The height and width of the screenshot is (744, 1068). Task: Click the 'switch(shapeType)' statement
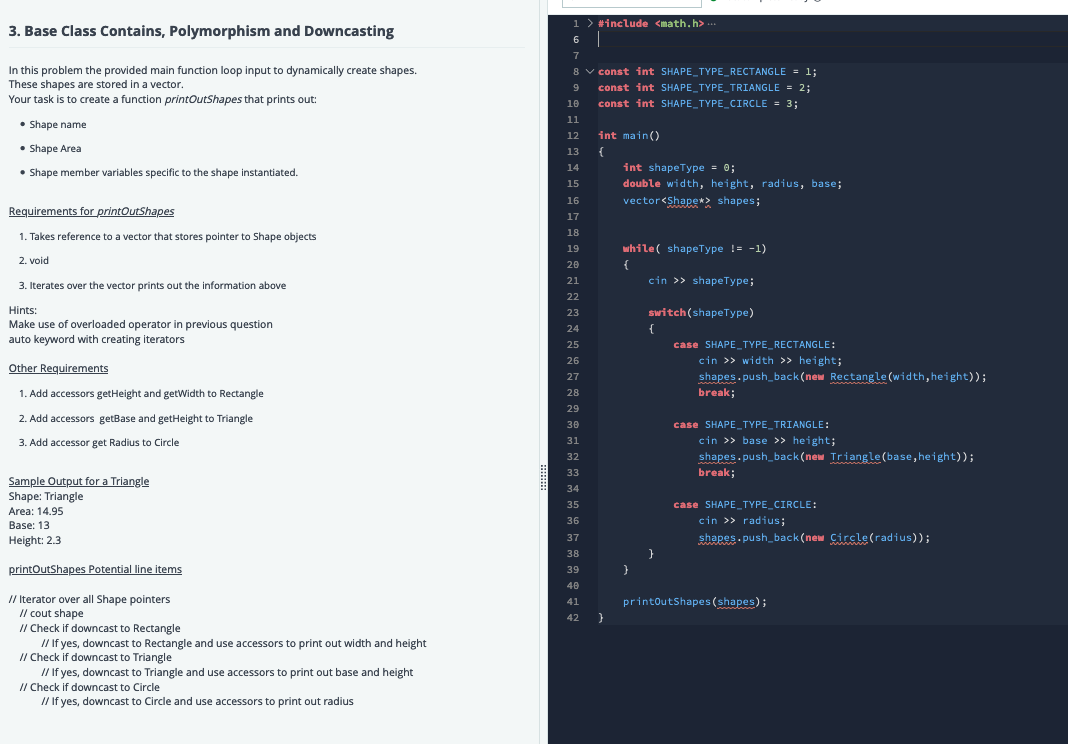click(701, 313)
